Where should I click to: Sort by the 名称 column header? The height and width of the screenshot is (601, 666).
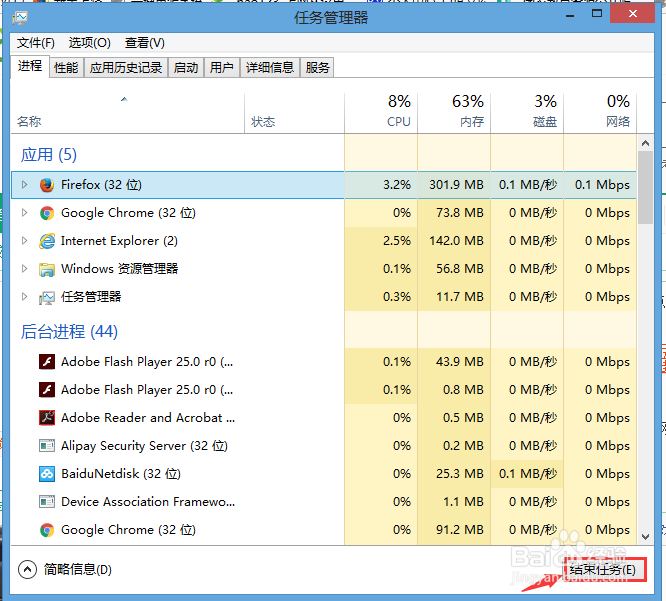click(x=128, y=113)
